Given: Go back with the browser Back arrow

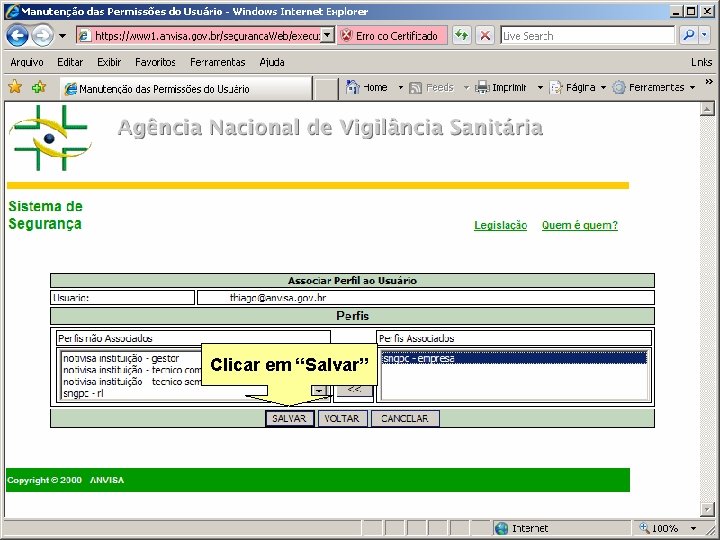Looking at the screenshot, I should (x=17, y=36).
